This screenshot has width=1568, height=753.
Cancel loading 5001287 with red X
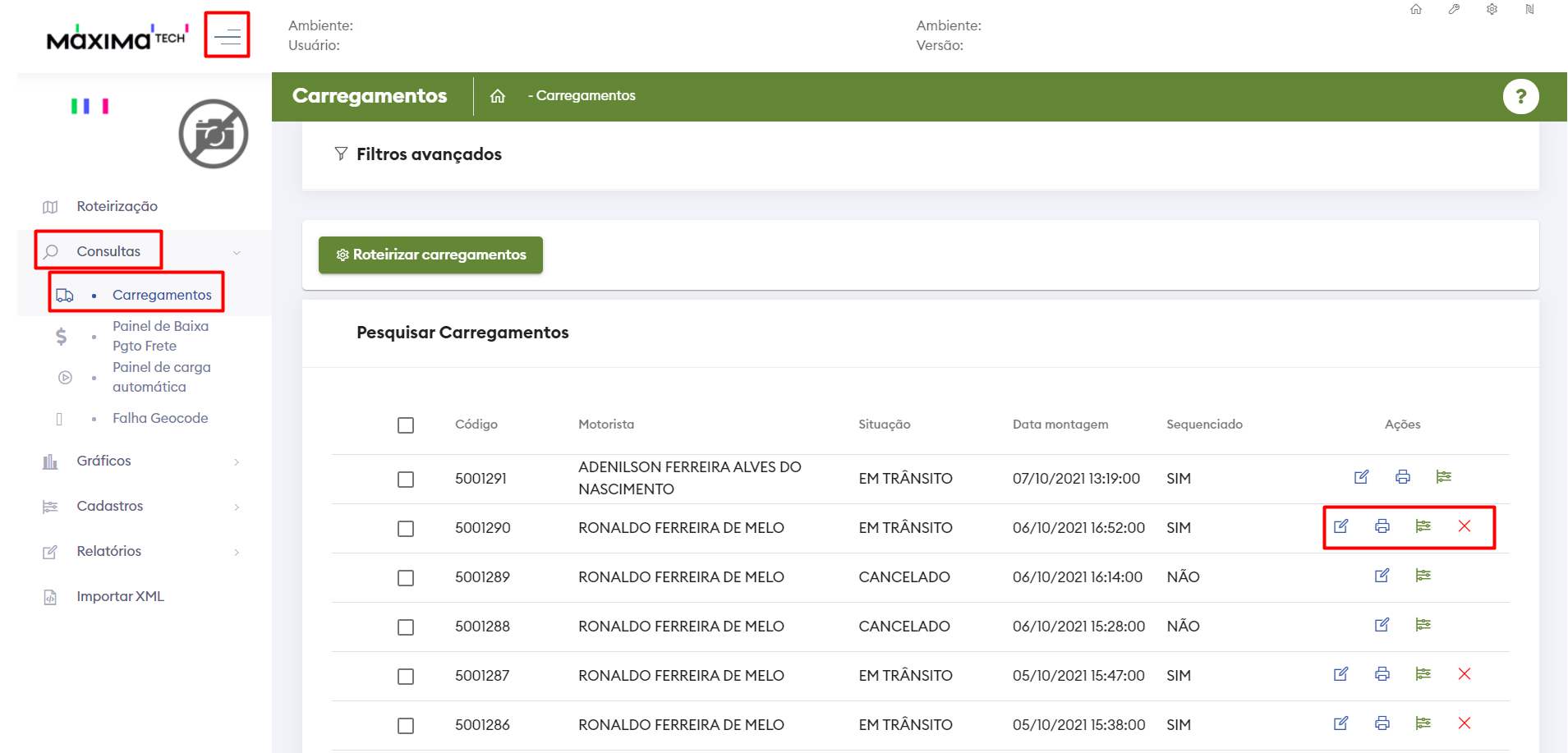(1464, 674)
